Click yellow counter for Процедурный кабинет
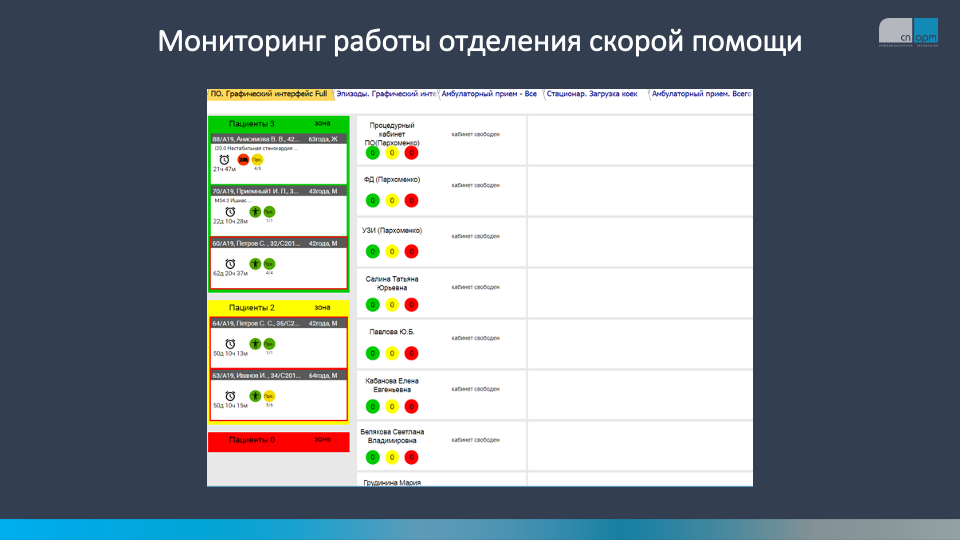The image size is (960, 540). click(392, 153)
